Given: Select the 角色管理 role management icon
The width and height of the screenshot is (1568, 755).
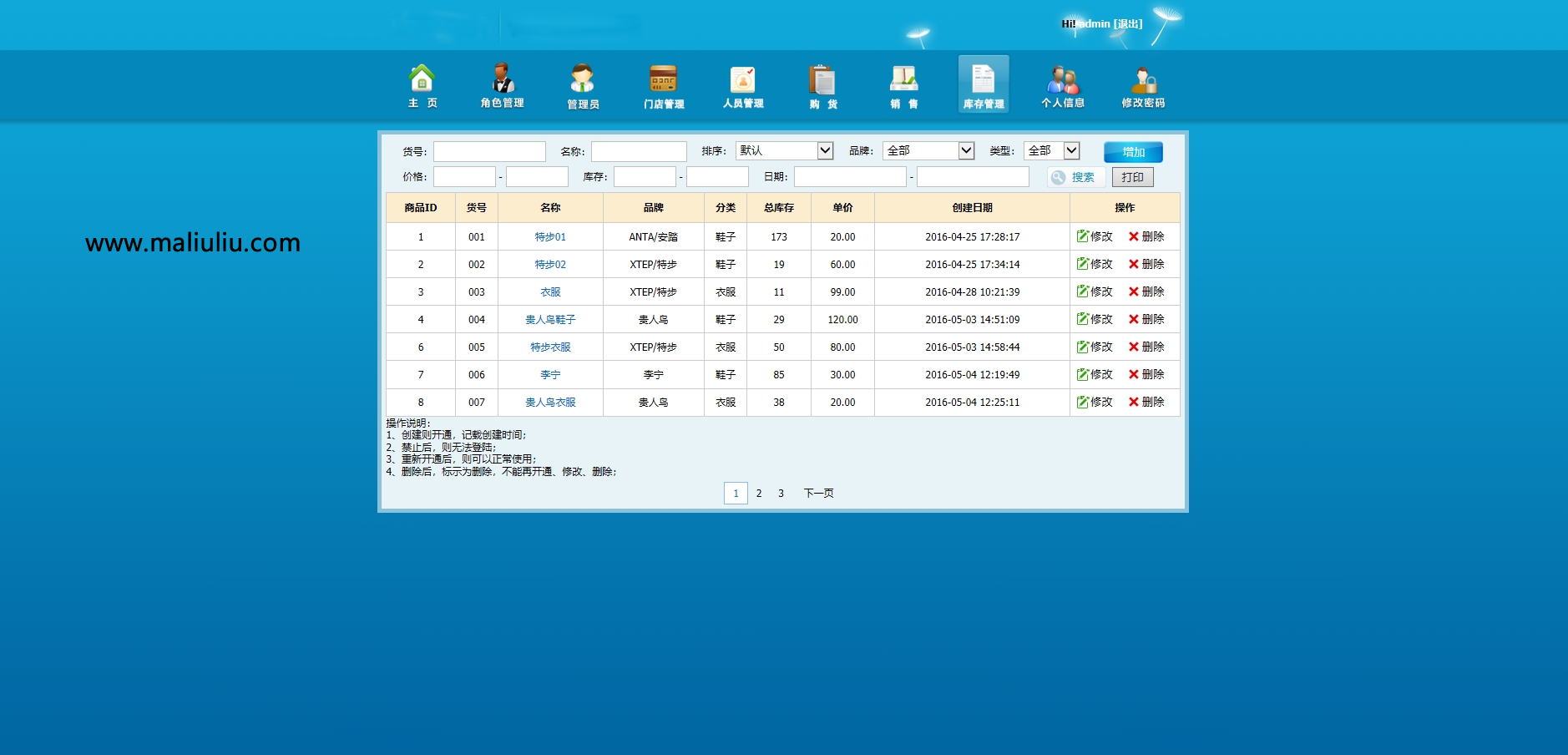Looking at the screenshot, I should 502,84.
